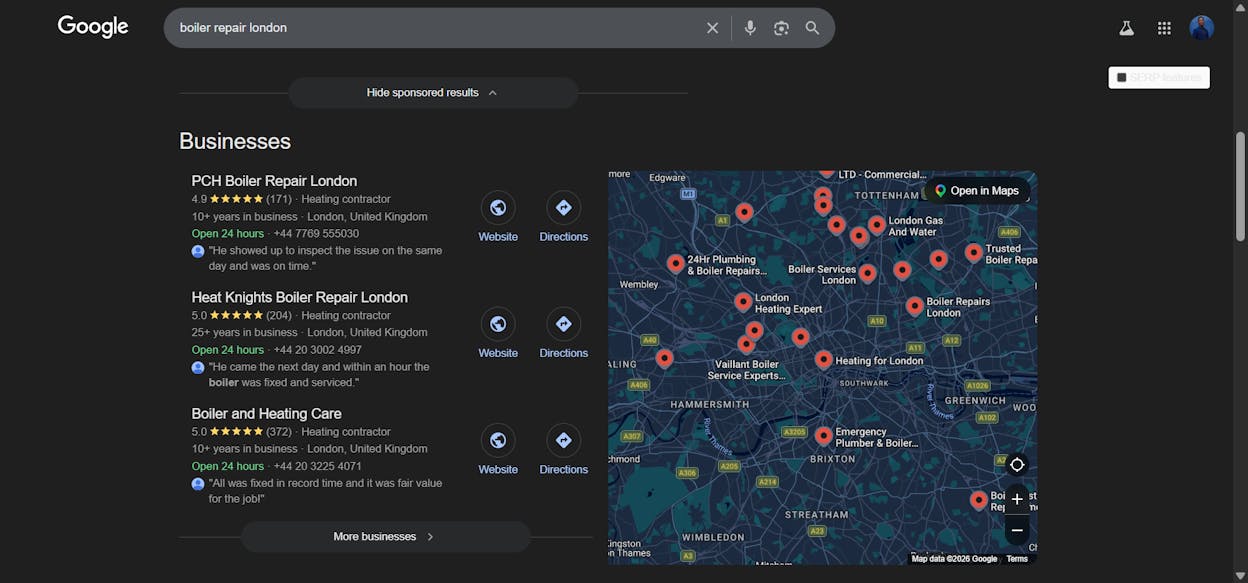Click Open in Maps button
Viewport: 1248px width, 583px height.
[977, 191]
